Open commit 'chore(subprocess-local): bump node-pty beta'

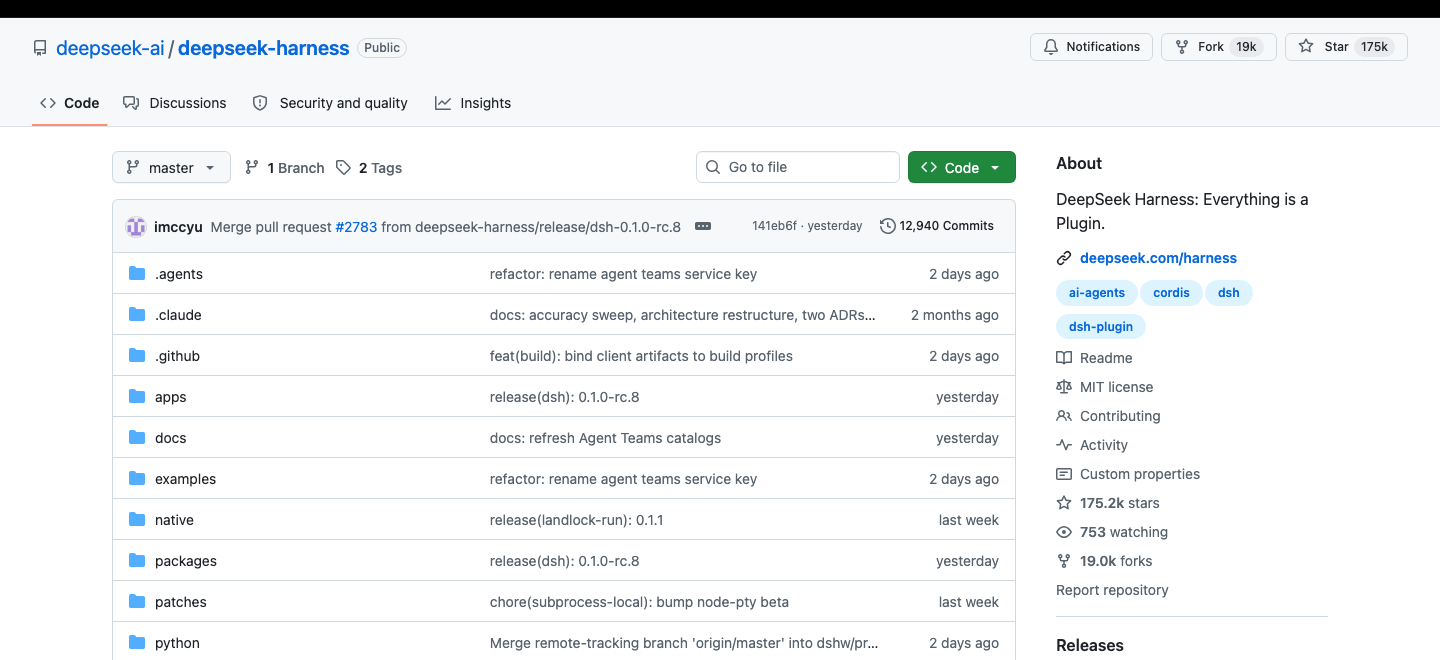coord(639,602)
